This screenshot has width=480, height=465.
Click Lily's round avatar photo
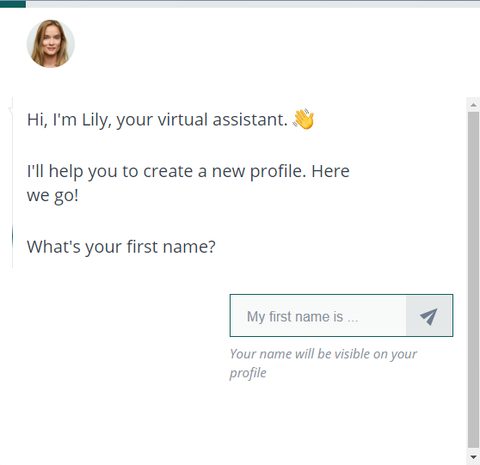click(x=51, y=43)
